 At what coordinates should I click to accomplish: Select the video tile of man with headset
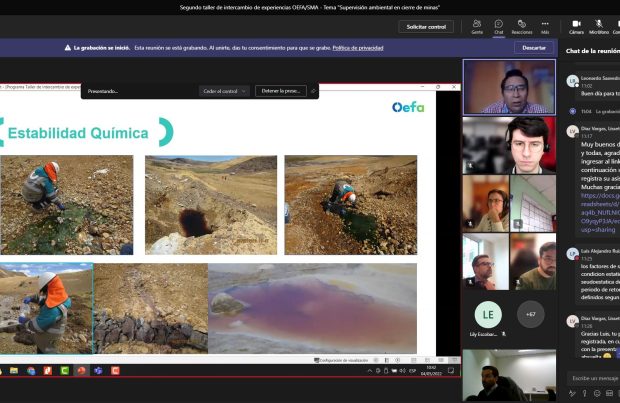(509, 145)
